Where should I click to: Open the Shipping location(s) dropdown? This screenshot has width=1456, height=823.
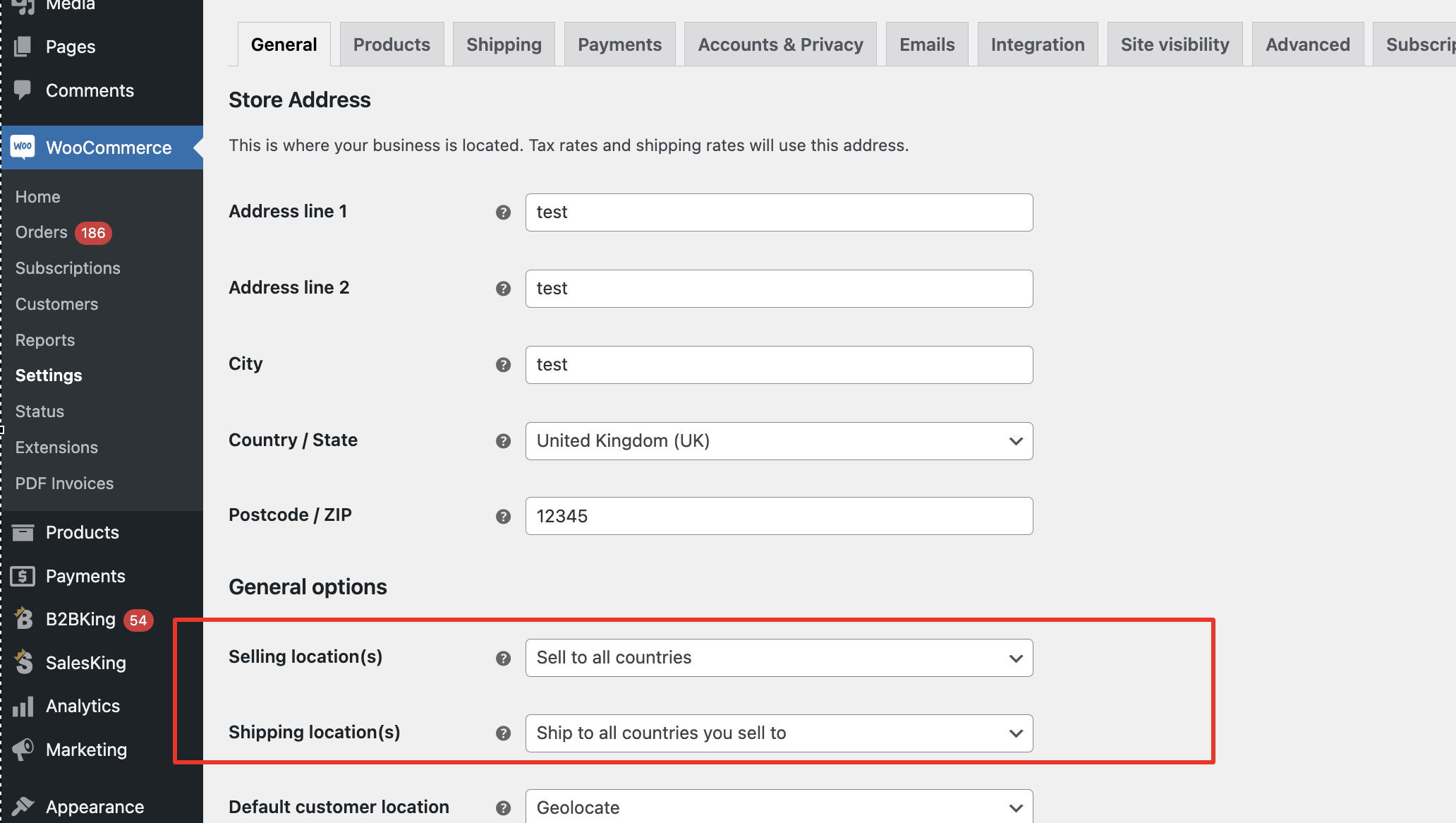tap(779, 733)
